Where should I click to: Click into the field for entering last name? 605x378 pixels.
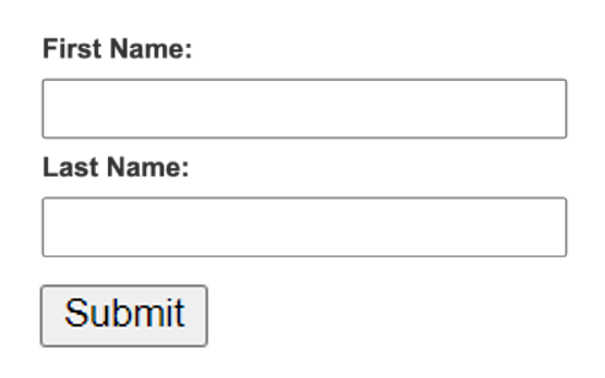(x=304, y=227)
